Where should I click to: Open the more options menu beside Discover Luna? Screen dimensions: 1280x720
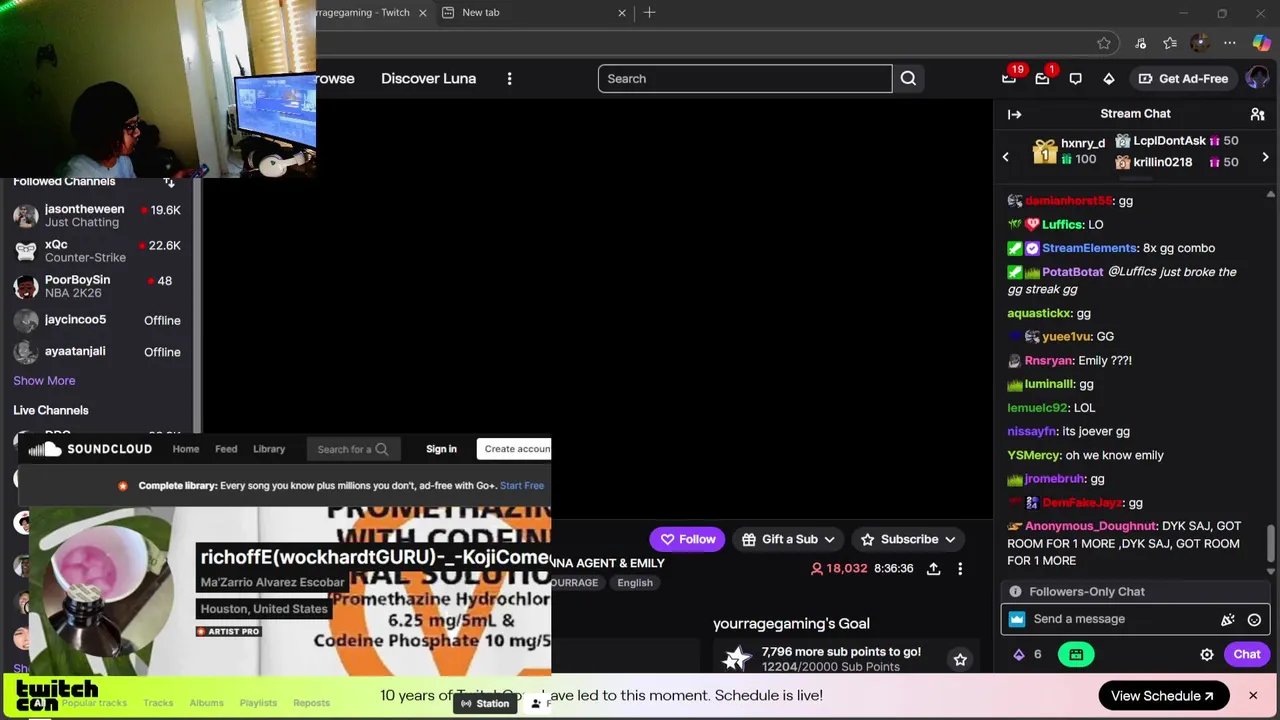pos(509,79)
